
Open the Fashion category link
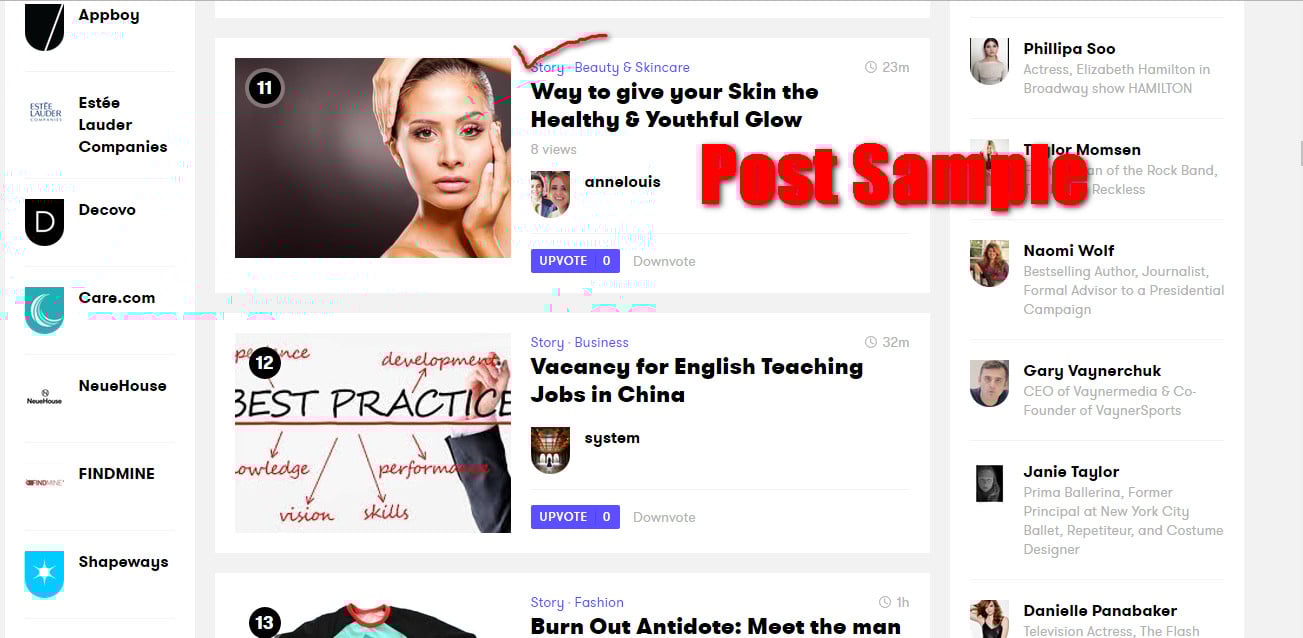point(599,602)
